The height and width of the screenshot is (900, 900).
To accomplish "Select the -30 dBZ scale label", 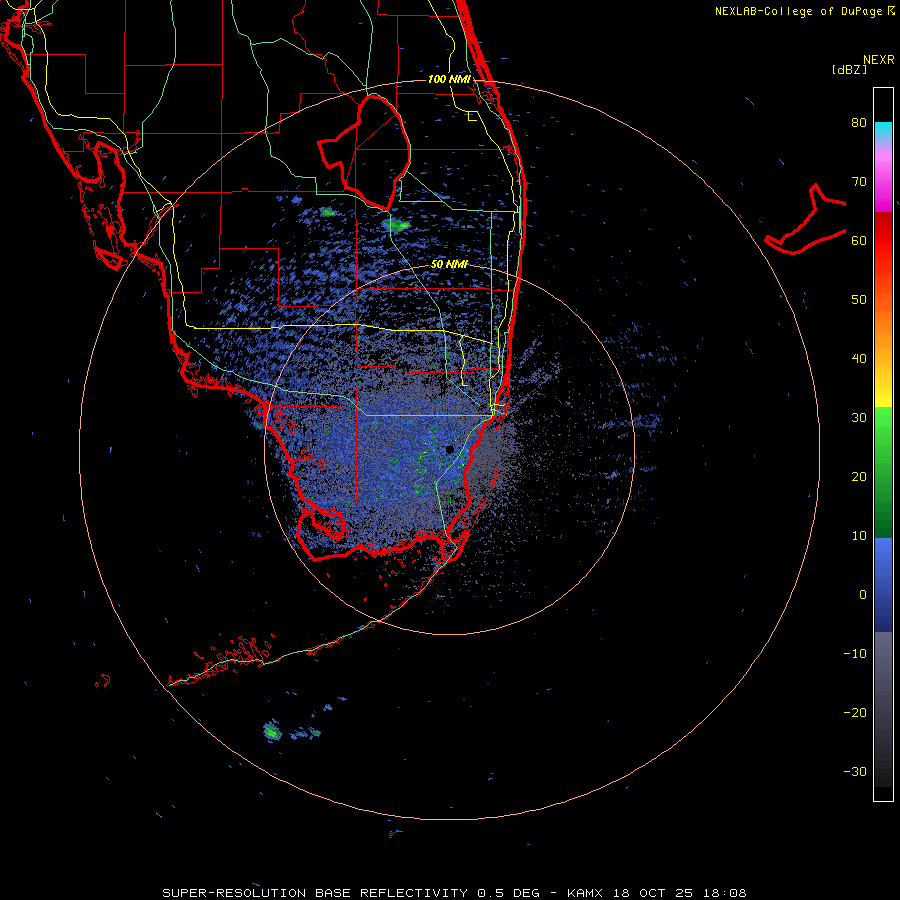I will (855, 771).
